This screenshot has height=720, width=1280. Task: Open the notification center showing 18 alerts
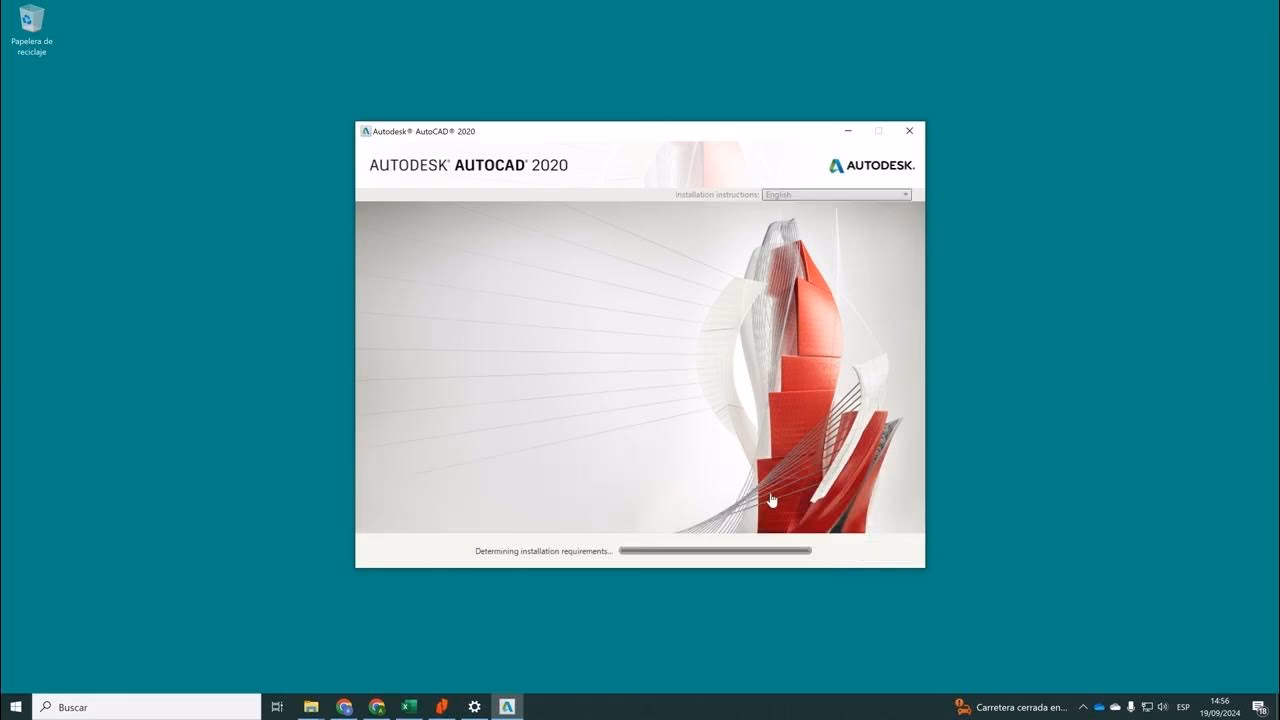pos(1259,707)
